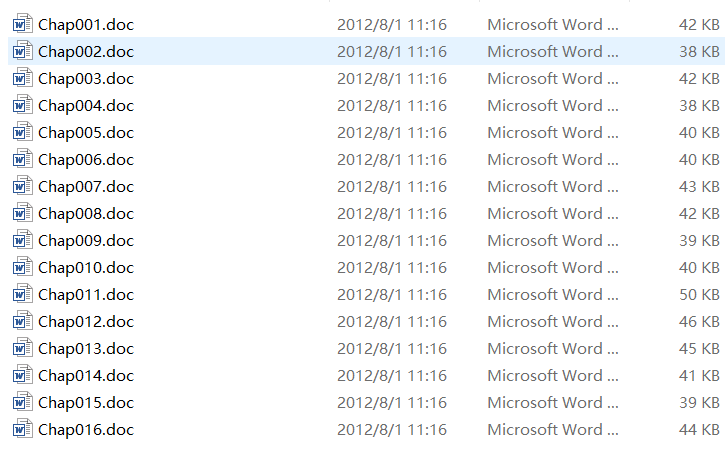The image size is (728, 452).
Task: Click the Word icon next to Chap010.doc
Action: click(x=22, y=267)
